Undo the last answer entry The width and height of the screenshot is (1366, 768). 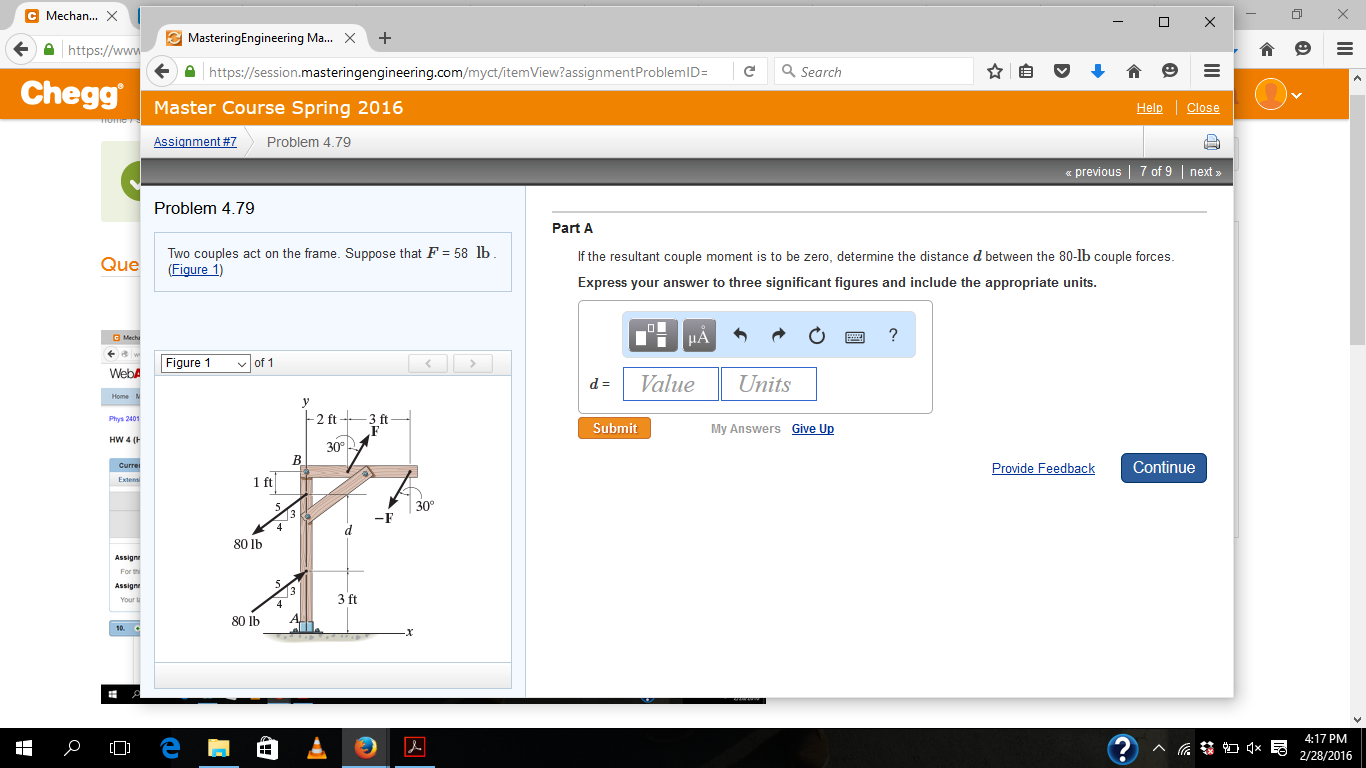pos(740,336)
